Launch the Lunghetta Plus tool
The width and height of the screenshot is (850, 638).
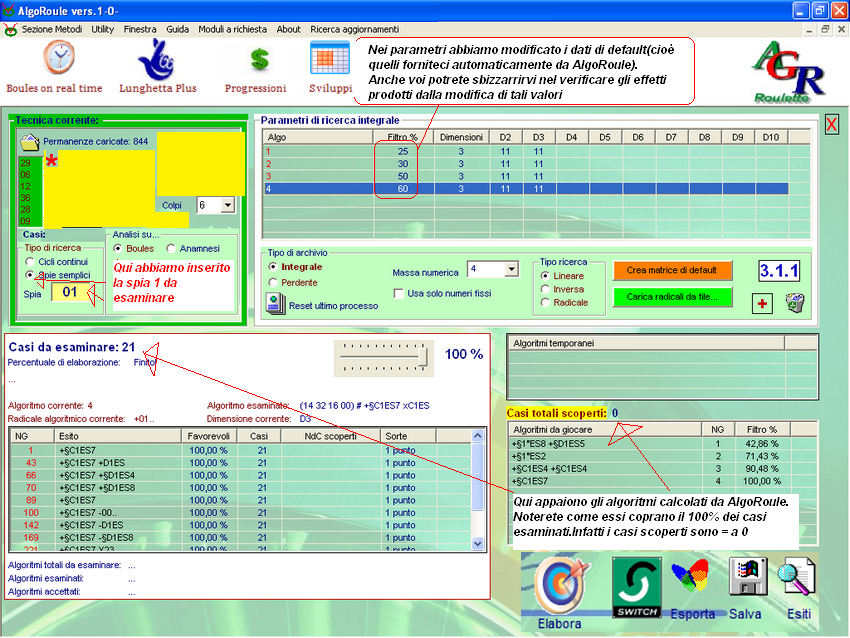tap(156, 60)
